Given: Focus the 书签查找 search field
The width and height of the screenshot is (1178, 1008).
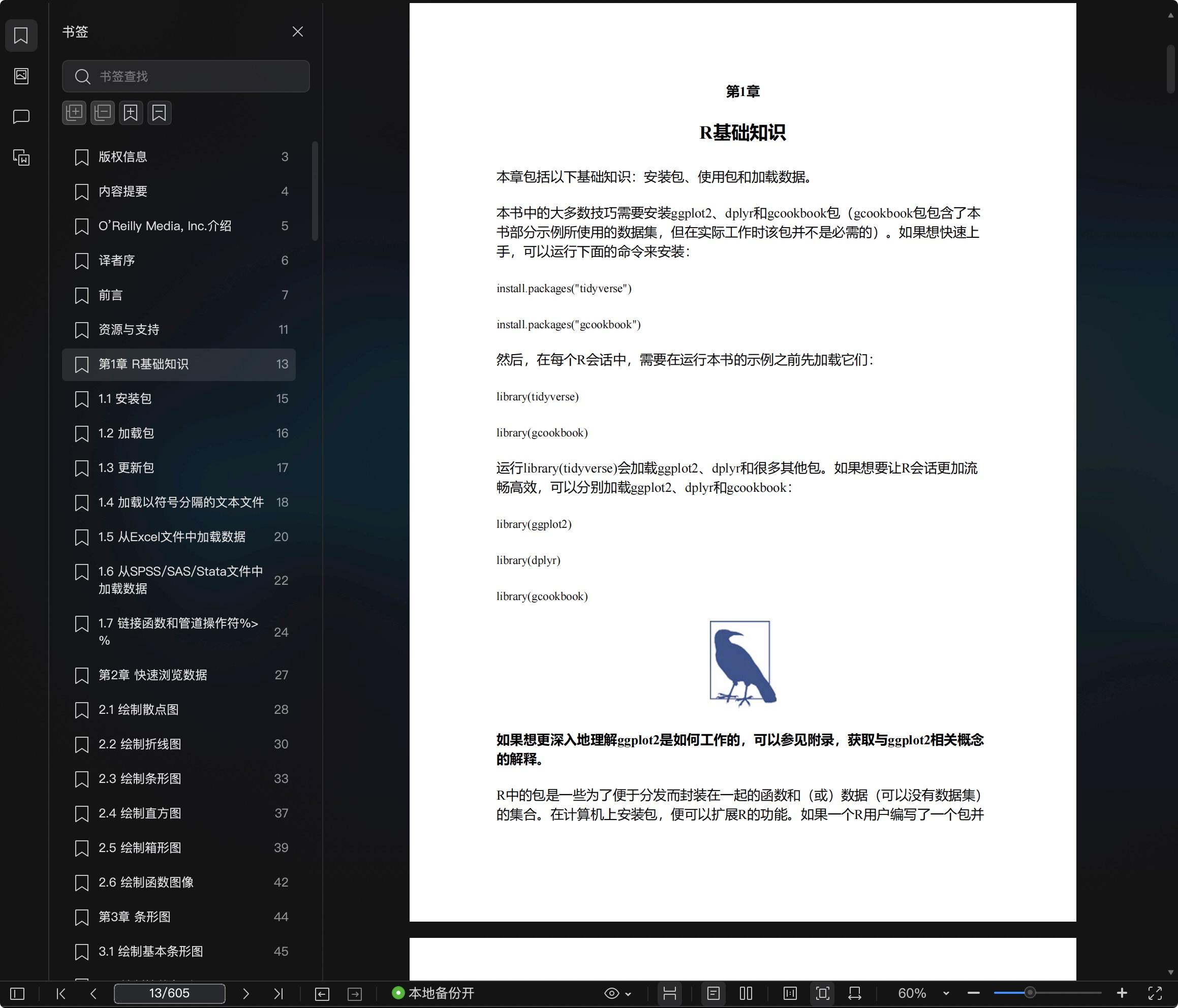Looking at the screenshot, I should coord(186,76).
